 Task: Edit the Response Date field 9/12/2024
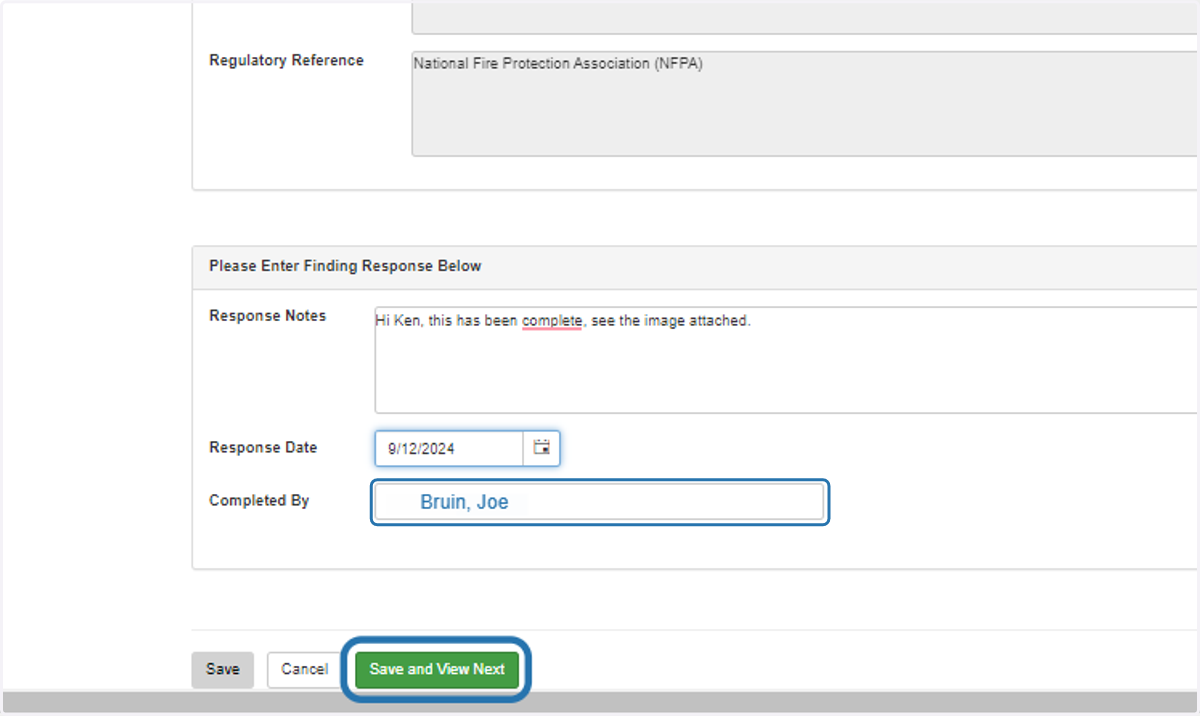click(x=449, y=449)
